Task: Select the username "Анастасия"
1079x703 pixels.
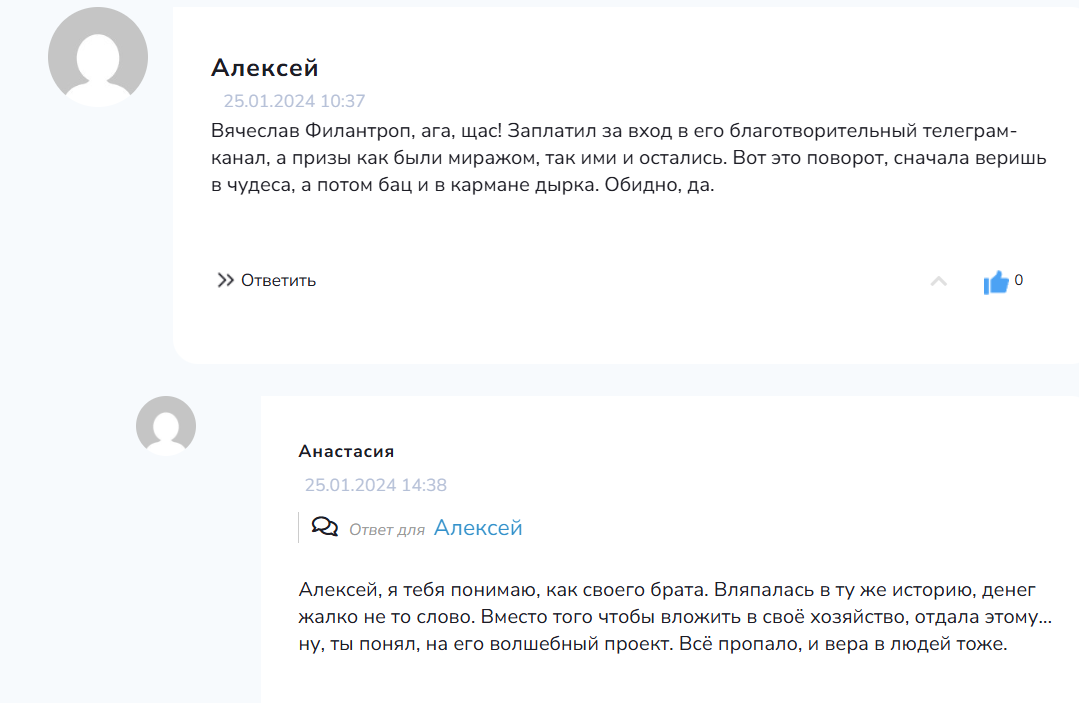Action: click(346, 451)
